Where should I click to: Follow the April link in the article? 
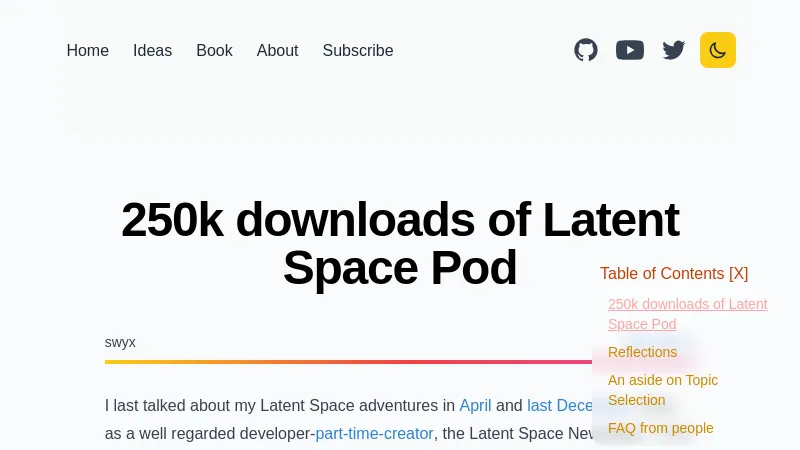tap(475, 405)
